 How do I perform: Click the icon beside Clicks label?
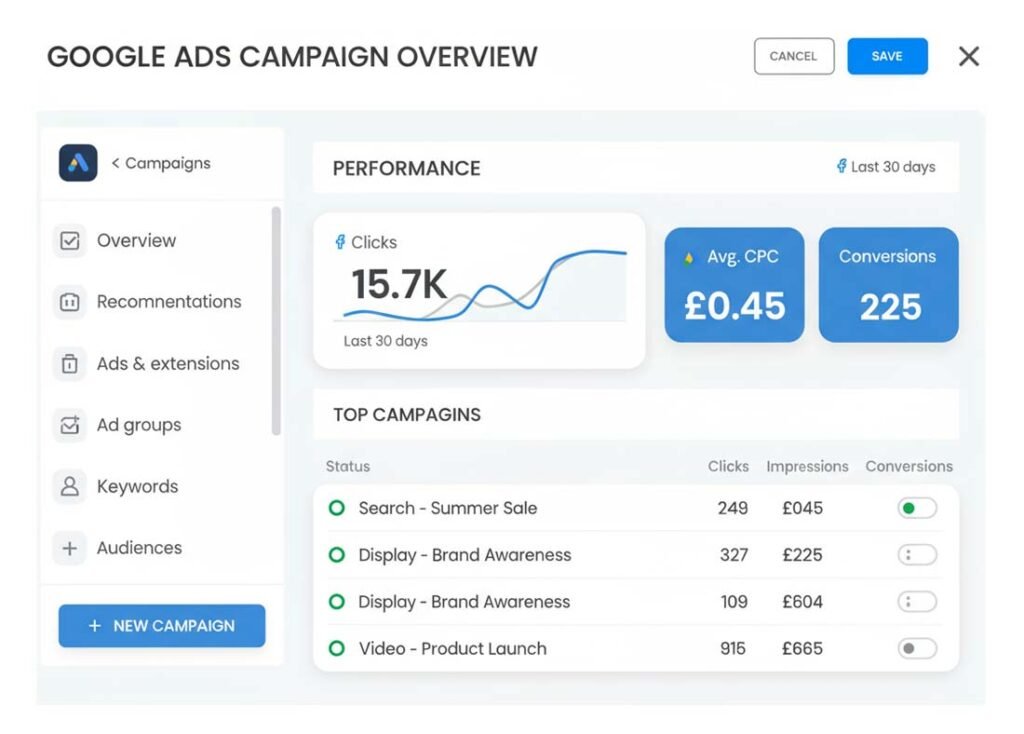tap(340, 242)
